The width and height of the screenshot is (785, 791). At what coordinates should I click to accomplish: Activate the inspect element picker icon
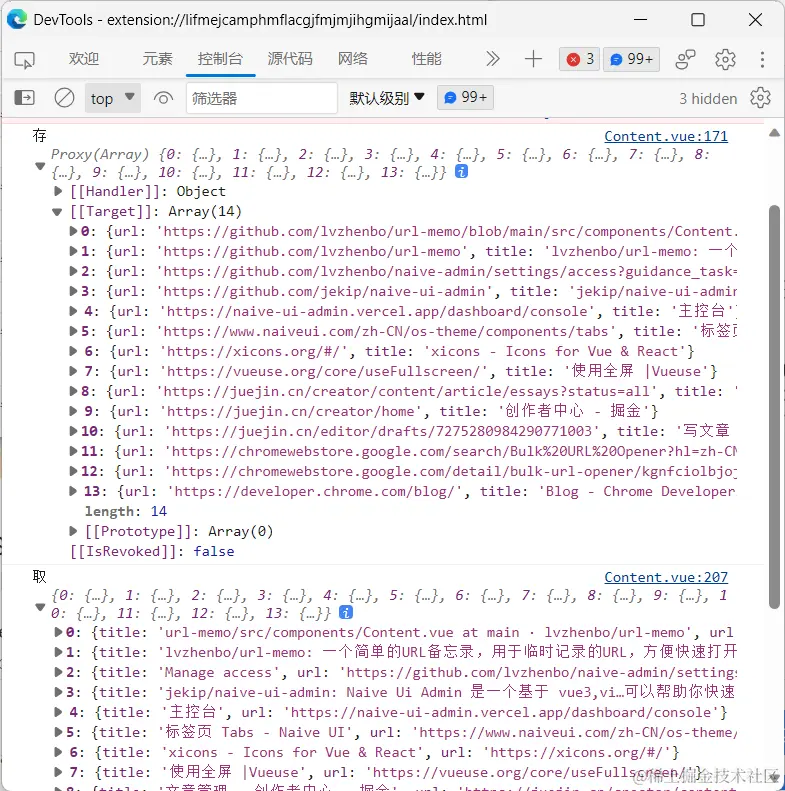point(24,60)
